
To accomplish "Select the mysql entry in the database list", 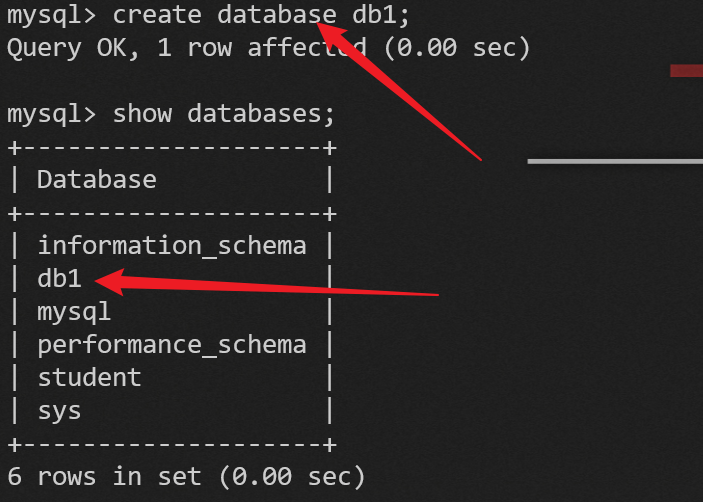I will point(74,311).
